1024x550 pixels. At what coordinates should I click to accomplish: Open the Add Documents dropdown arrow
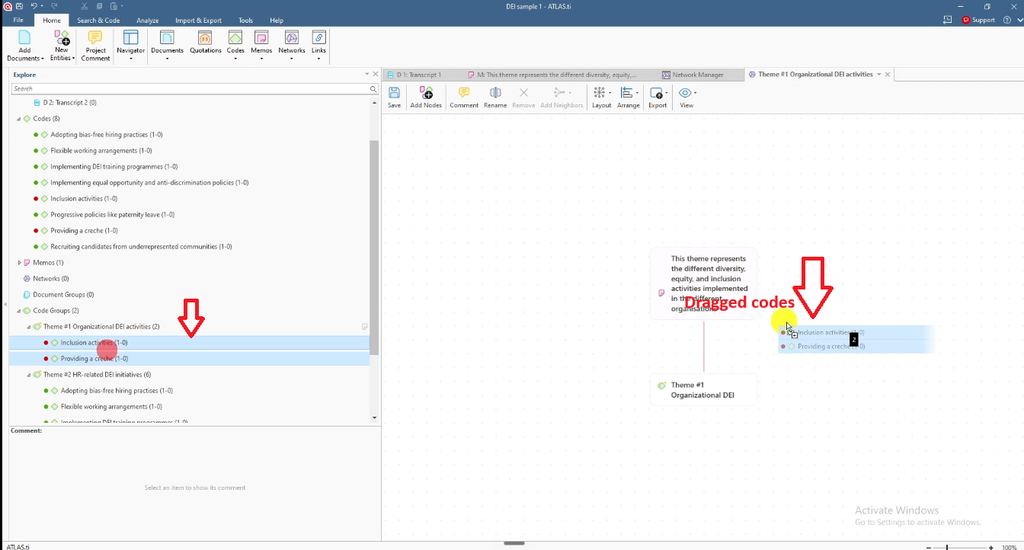point(42,59)
